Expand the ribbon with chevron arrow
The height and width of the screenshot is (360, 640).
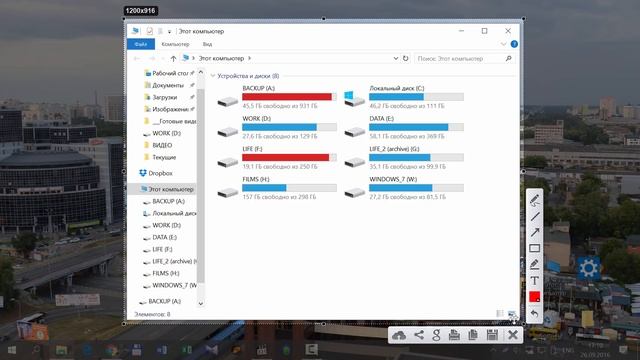click(503, 44)
